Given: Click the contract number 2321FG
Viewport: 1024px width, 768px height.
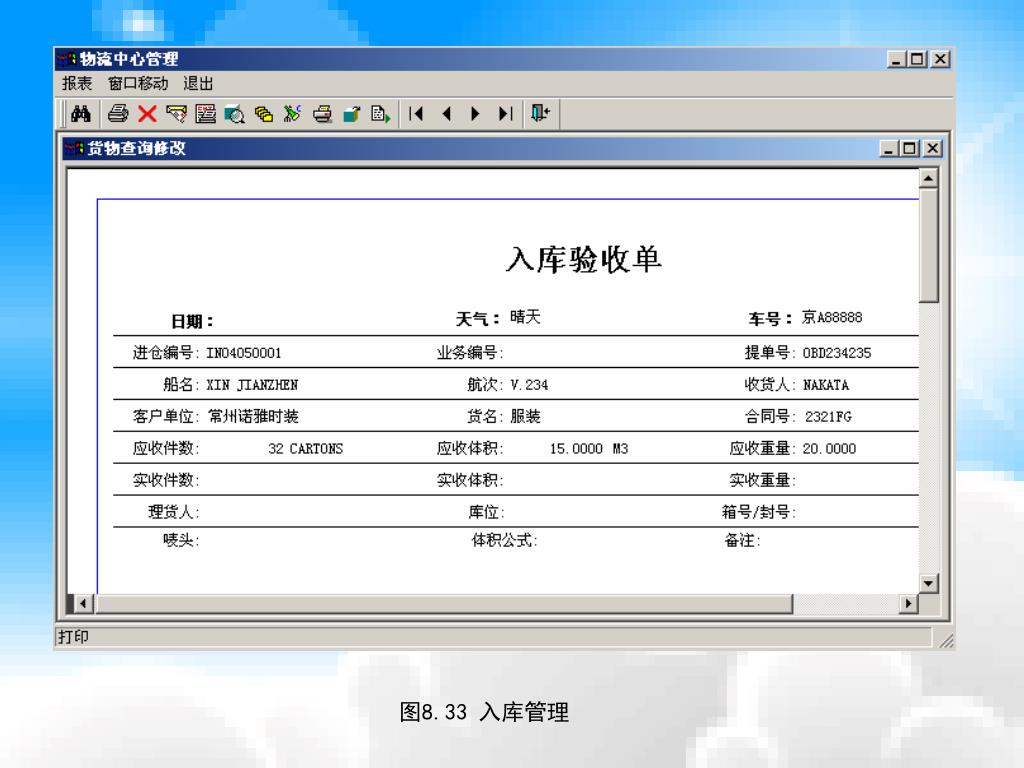Looking at the screenshot, I should [x=828, y=417].
